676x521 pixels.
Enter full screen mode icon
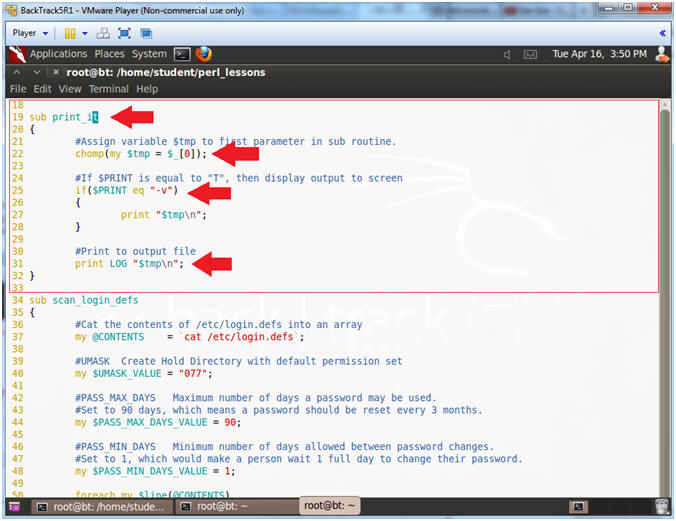tap(124, 33)
